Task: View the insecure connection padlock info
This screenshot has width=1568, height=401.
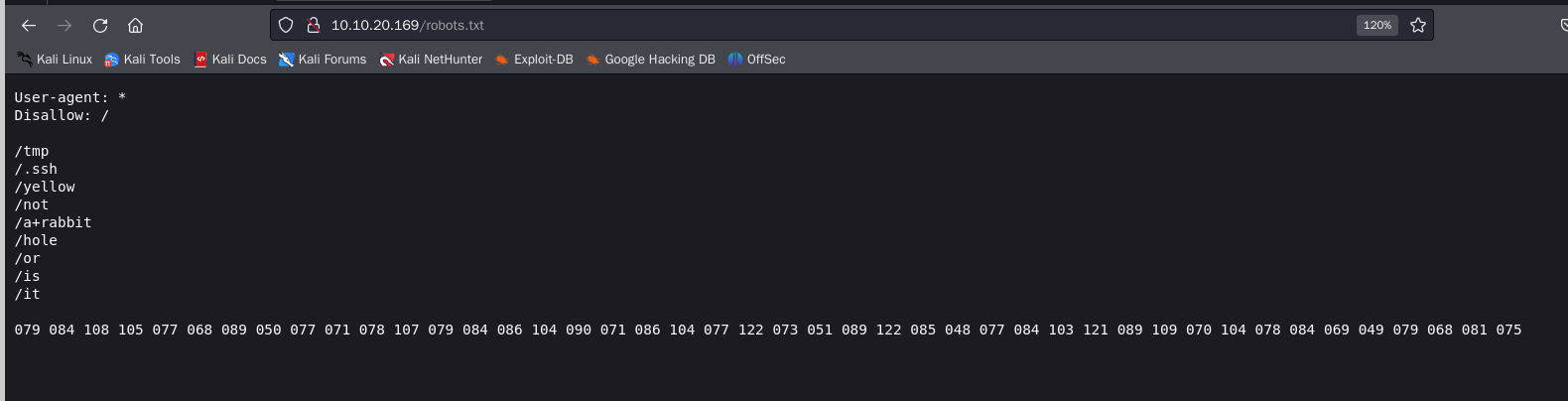Action: click(313, 25)
